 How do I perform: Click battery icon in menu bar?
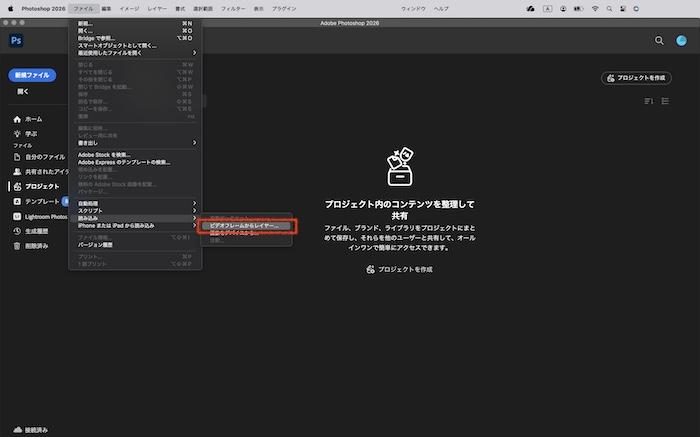[x=579, y=8]
